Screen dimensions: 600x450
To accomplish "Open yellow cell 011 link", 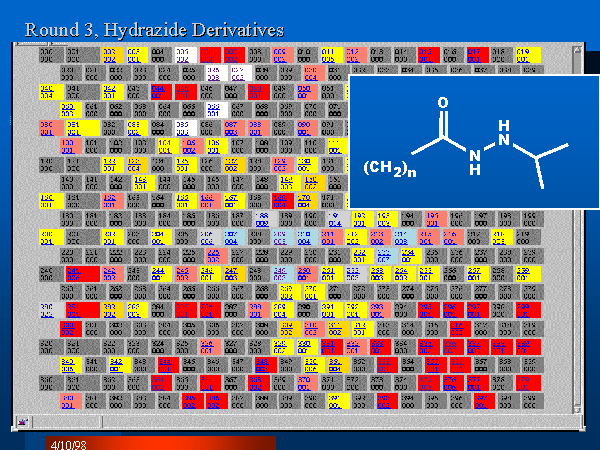I will tap(328, 55).
